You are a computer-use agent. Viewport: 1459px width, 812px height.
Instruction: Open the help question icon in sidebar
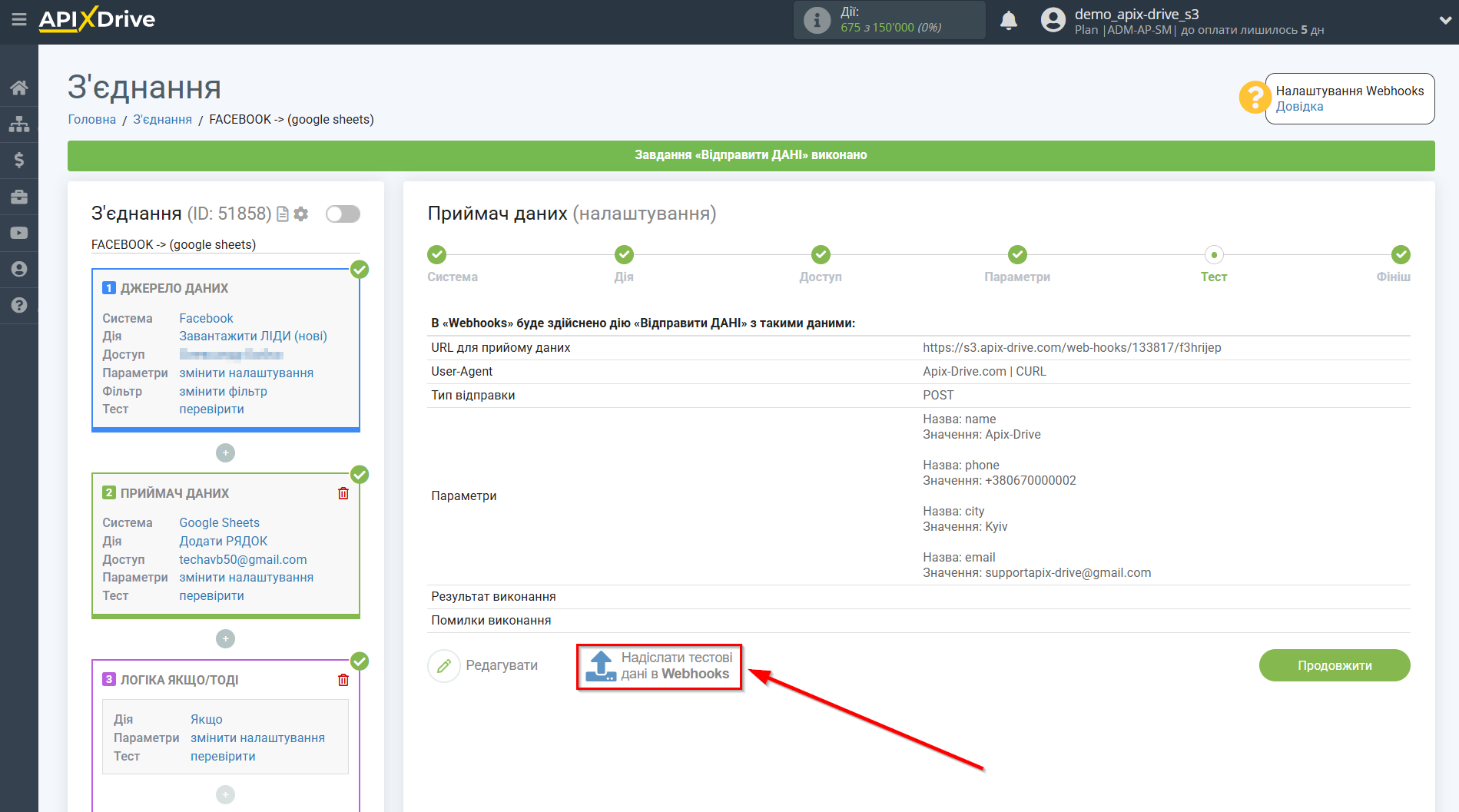(x=19, y=305)
